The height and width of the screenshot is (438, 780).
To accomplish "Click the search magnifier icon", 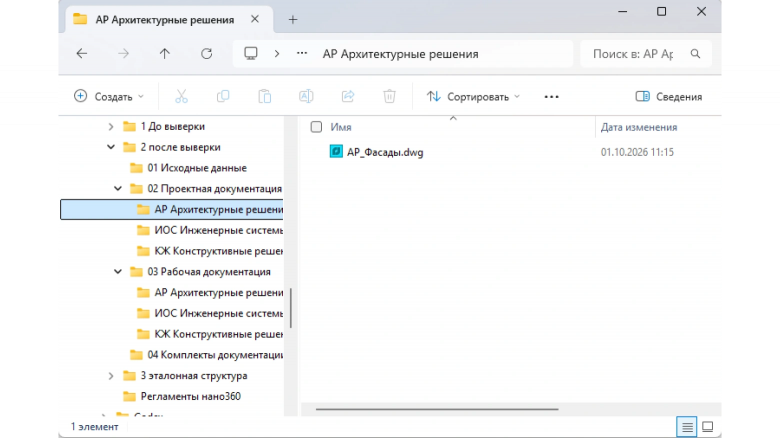I will click(695, 54).
